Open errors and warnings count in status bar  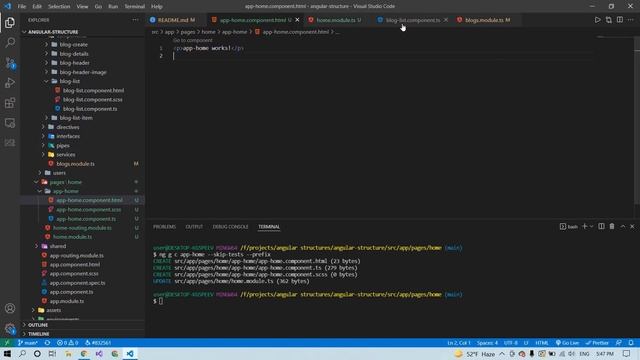tap(67, 342)
